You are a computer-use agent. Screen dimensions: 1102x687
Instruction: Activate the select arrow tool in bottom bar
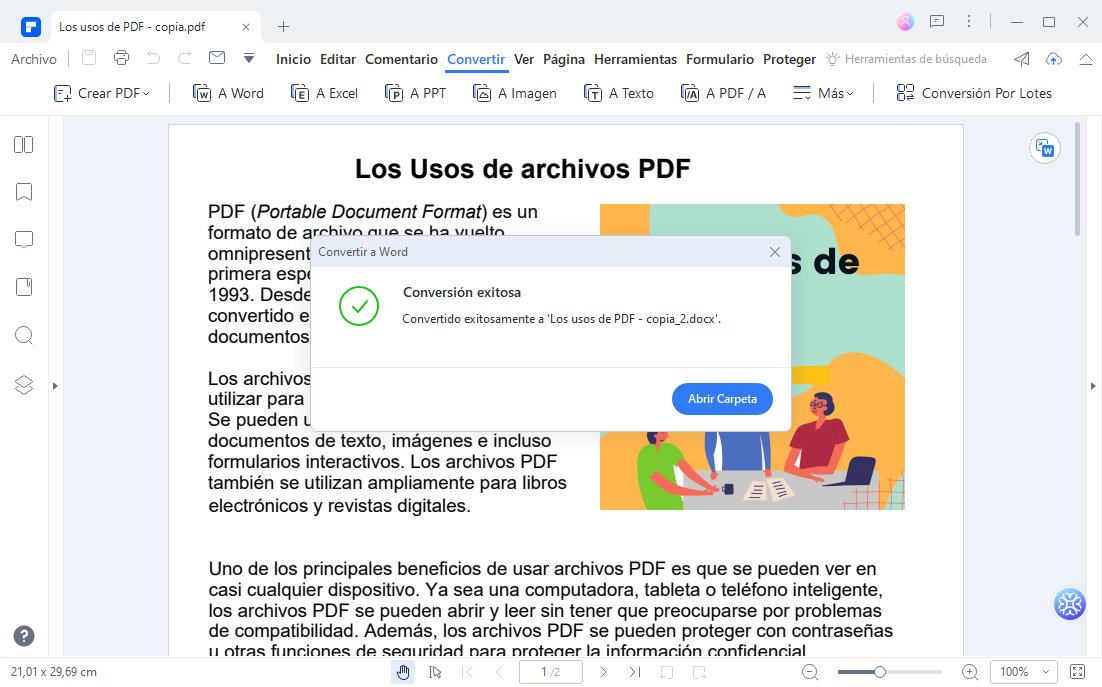coord(435,672)
